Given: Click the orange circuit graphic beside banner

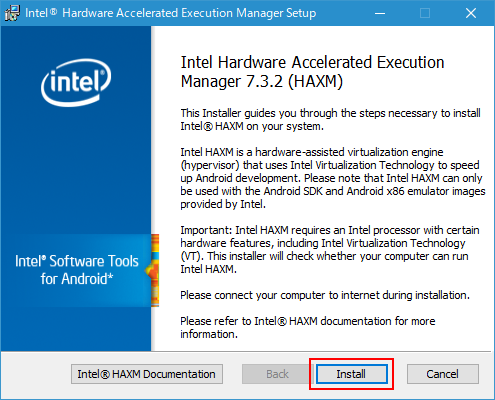Looking at the screenshot, I should 154,270.
